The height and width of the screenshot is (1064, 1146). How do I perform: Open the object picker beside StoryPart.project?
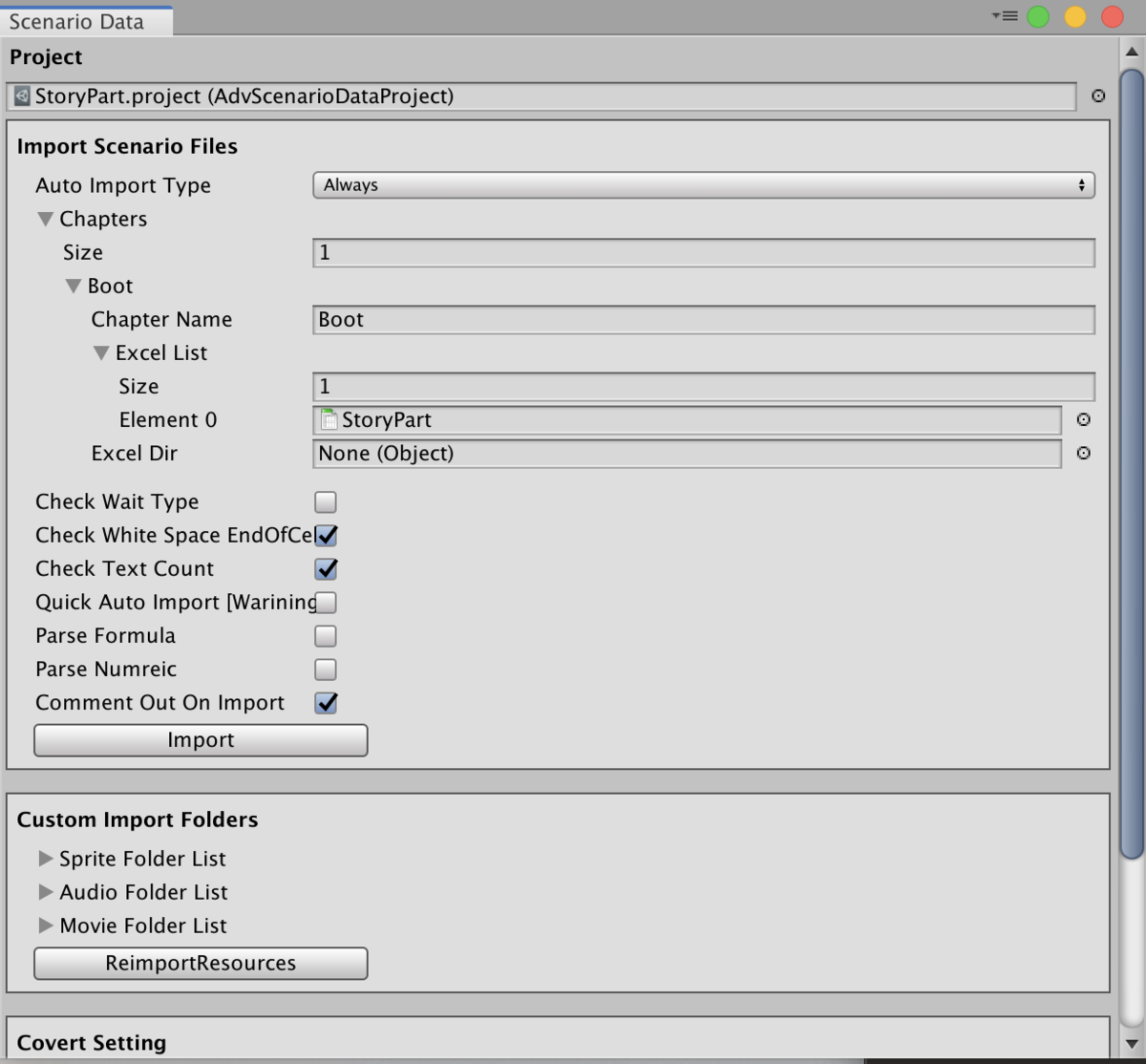(x=1098, y=96)
